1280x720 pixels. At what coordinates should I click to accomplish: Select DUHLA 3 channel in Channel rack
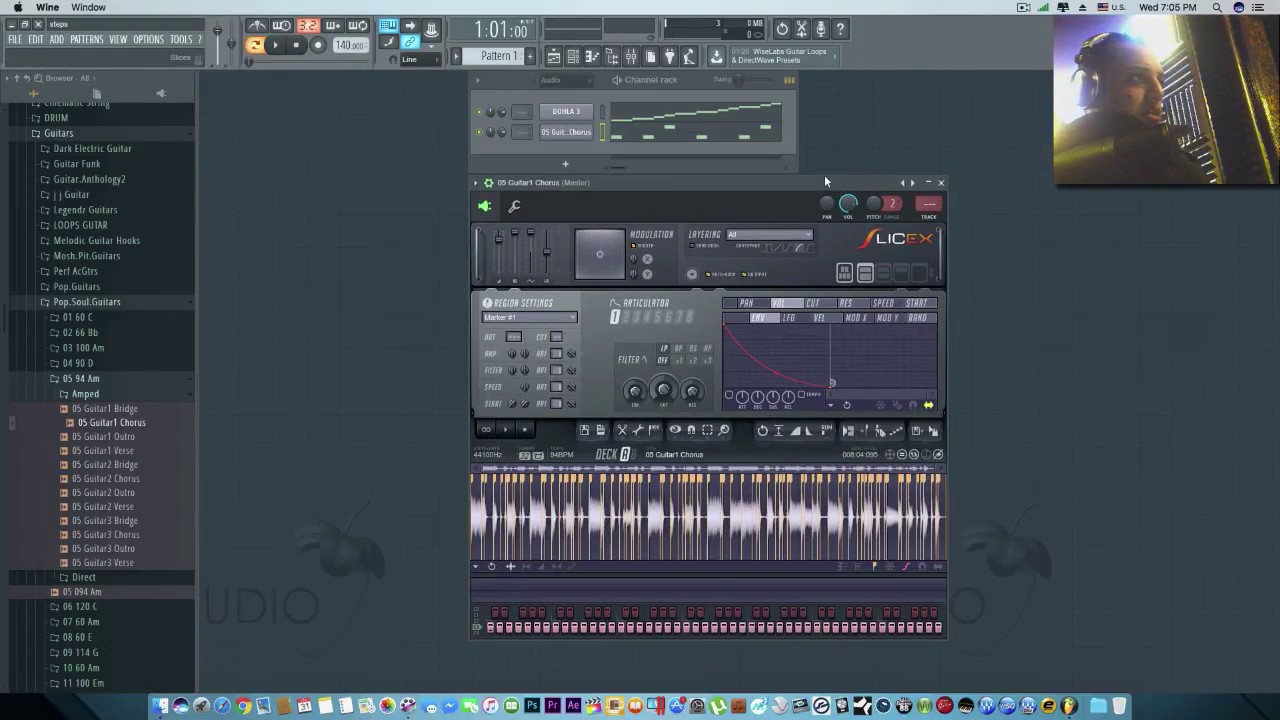(566, 112)
